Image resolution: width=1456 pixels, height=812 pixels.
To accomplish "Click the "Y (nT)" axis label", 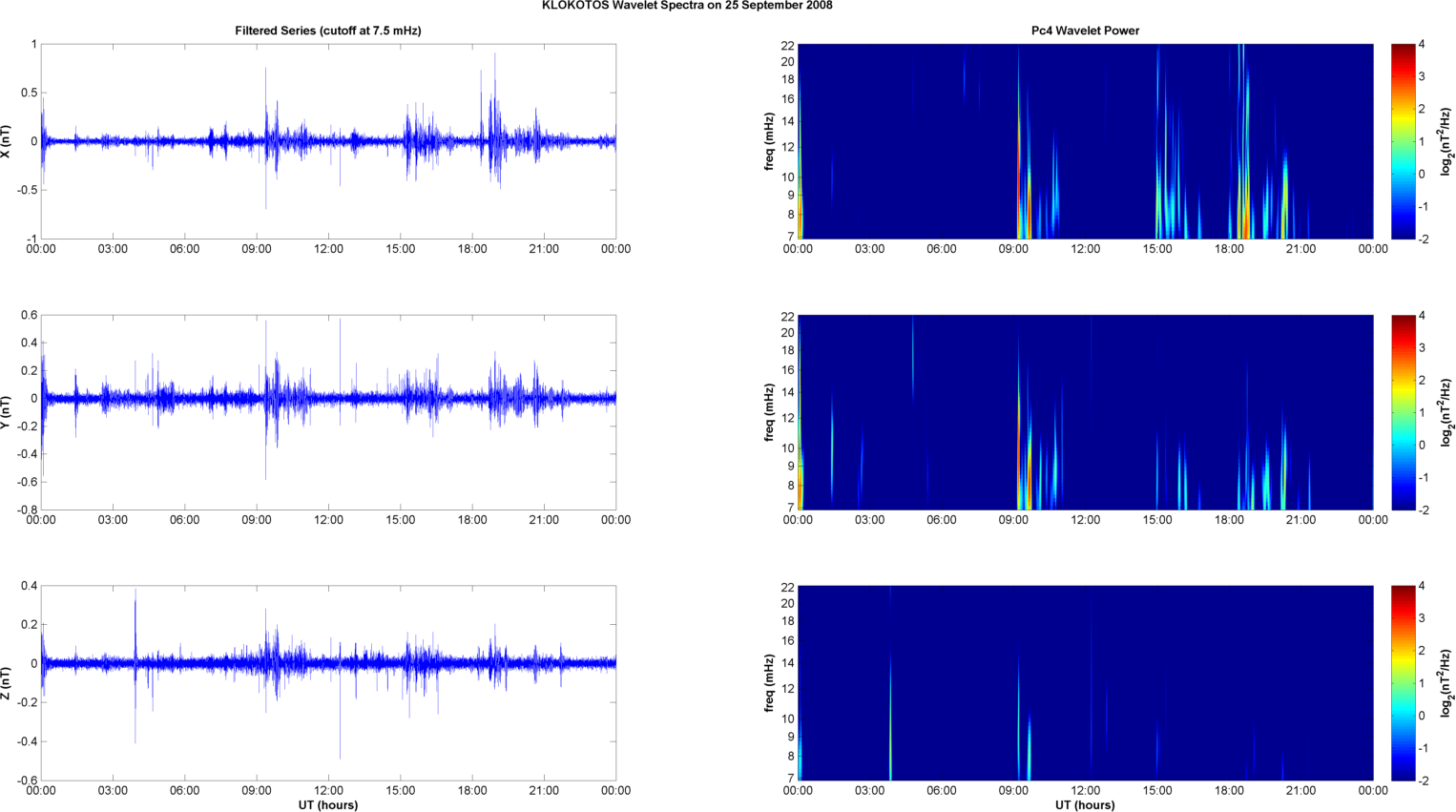I will [x=8, y=411].
